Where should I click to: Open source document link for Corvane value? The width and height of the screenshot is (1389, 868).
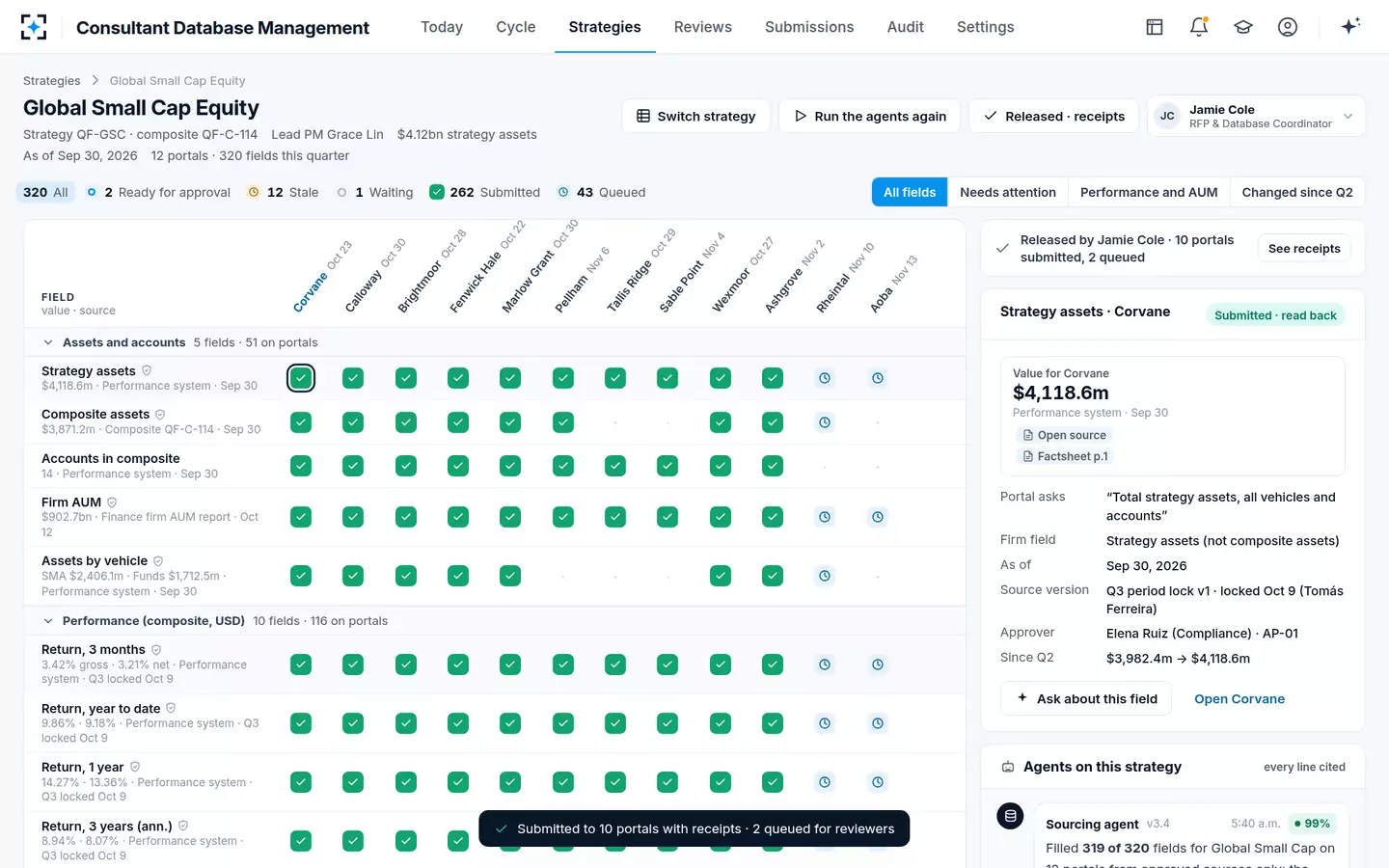click(x=1064, y=435)
